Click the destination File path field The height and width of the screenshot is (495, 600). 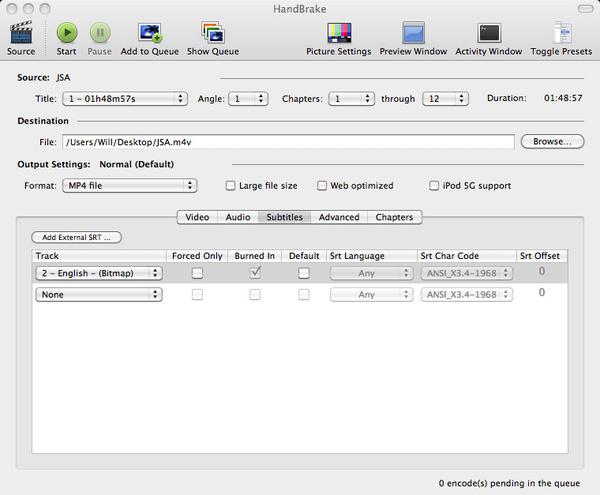pos(288,142)
